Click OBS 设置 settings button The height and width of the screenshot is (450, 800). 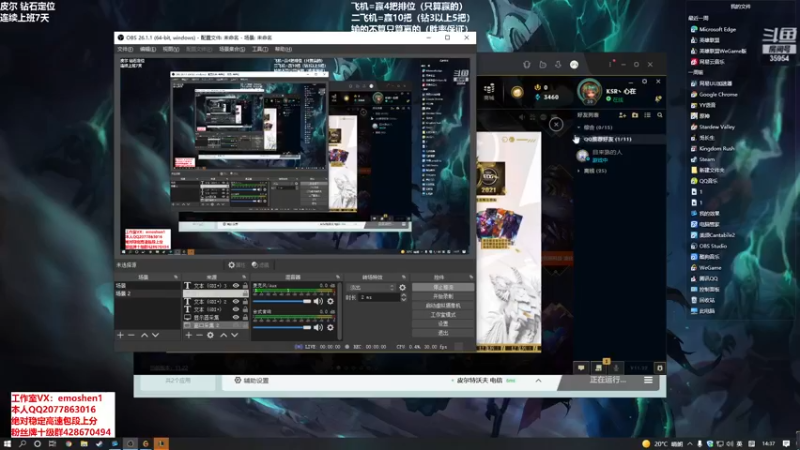pyautogui.click(x=443, y=324)
